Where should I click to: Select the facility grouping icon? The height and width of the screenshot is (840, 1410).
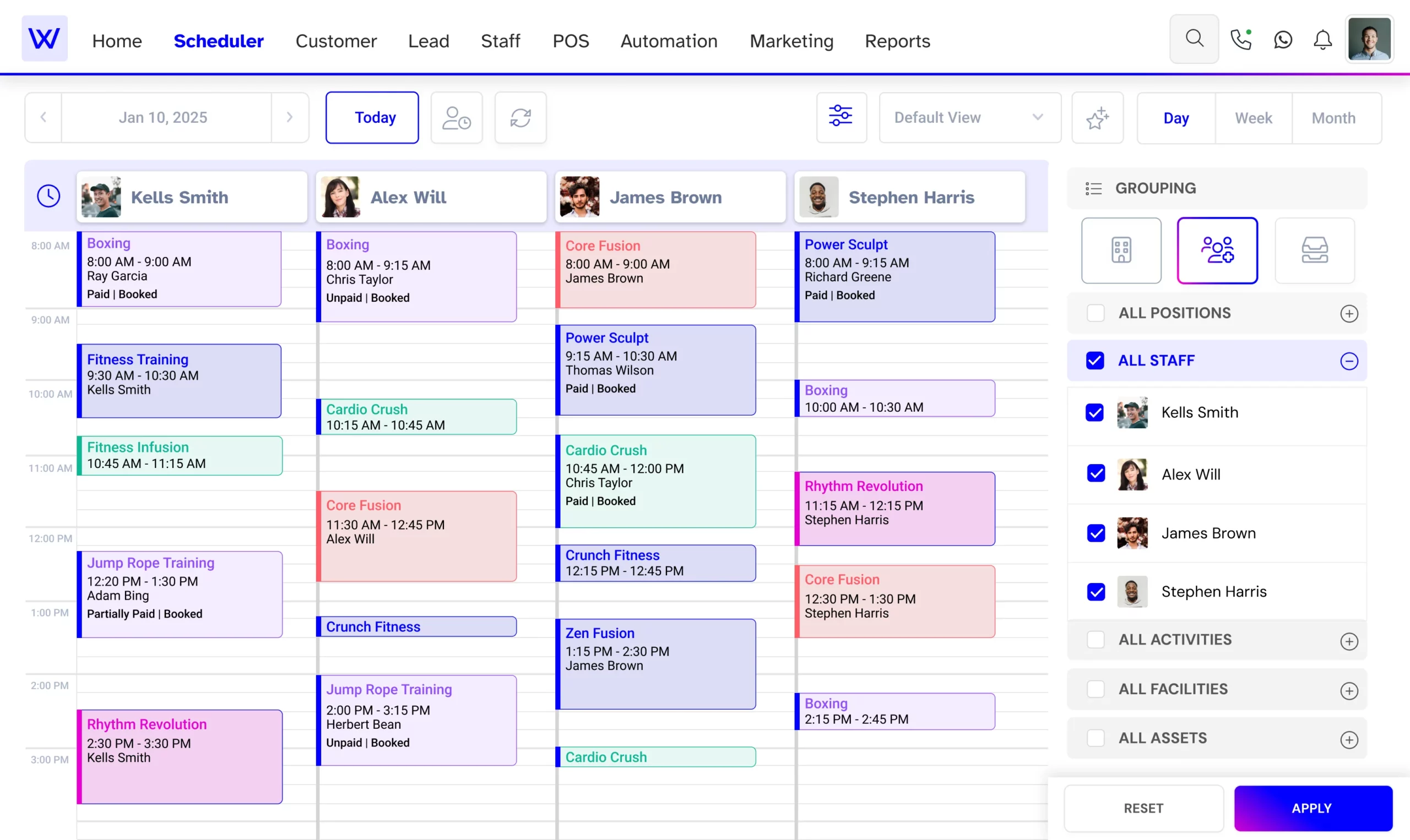[1121, 250]
